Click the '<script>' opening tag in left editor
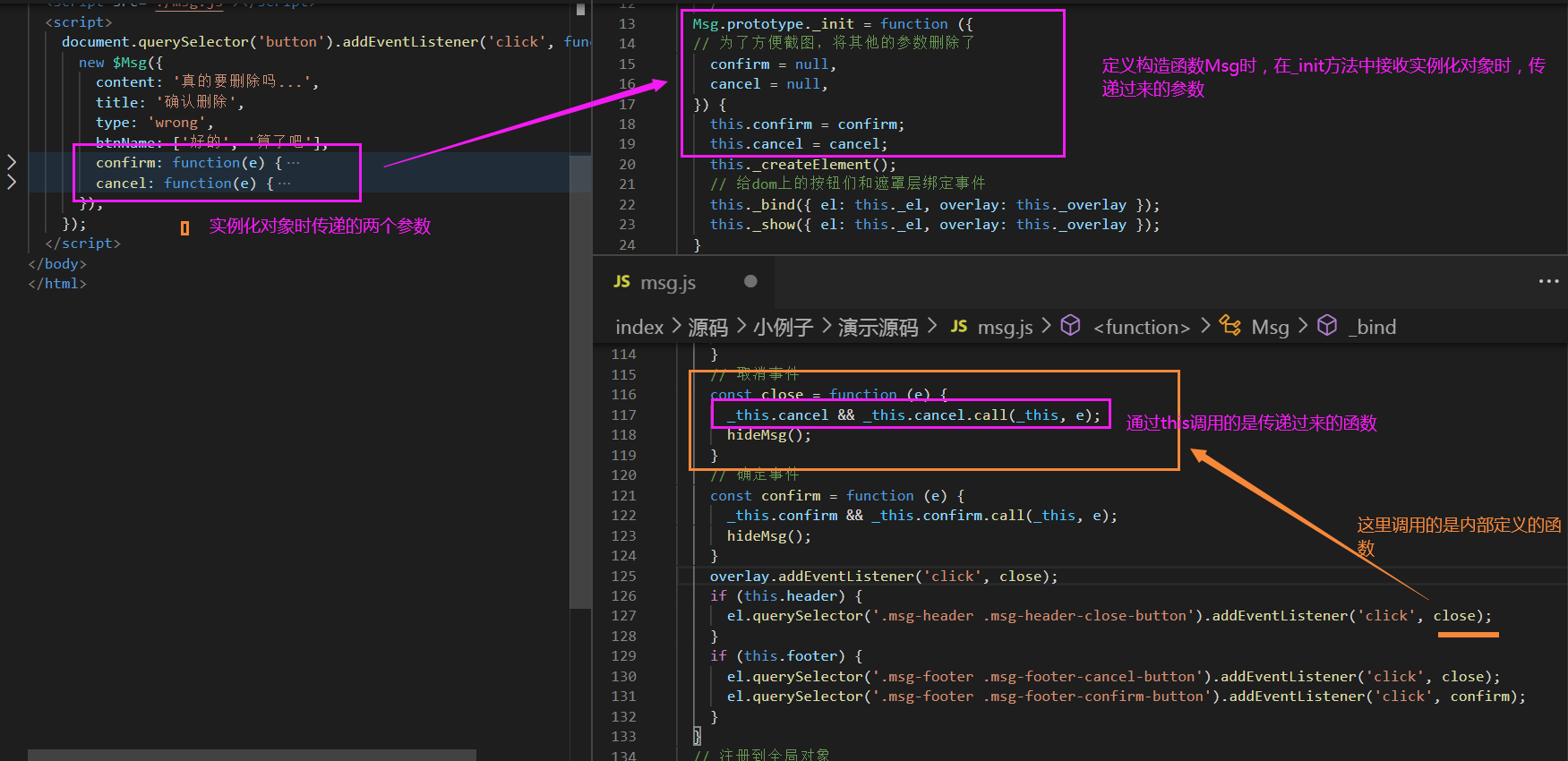The width and height of the screenshot is (1568, 761). pos(79,21)
